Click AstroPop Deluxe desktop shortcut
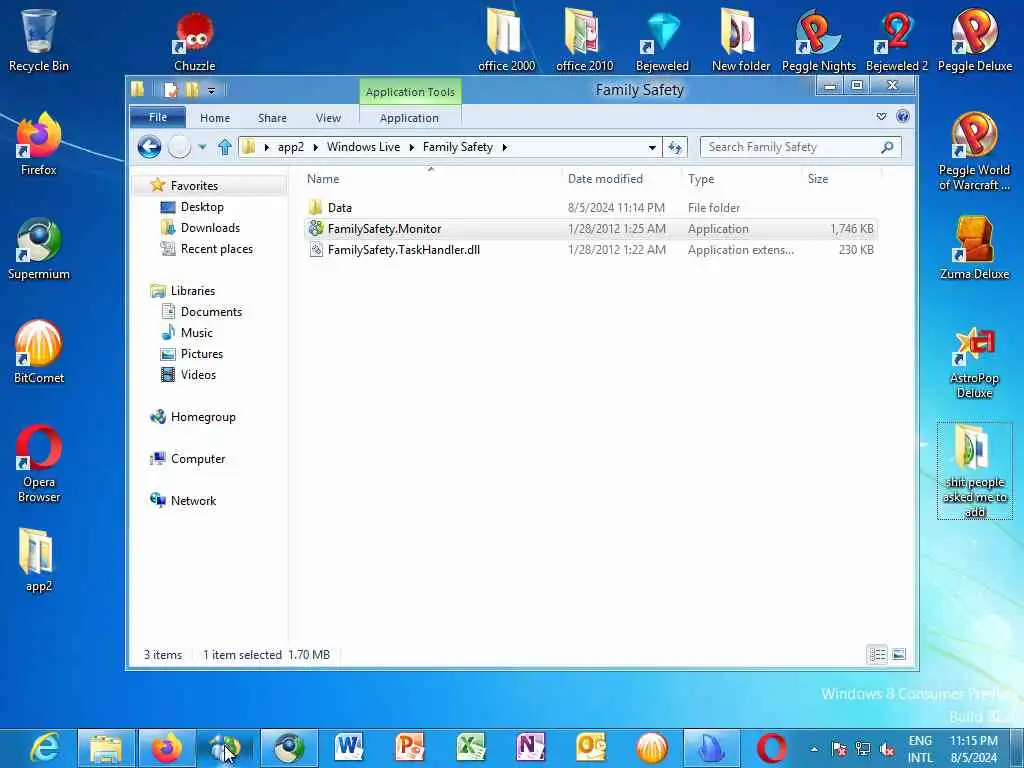The image size is (1024, 768). pos(974,362)
